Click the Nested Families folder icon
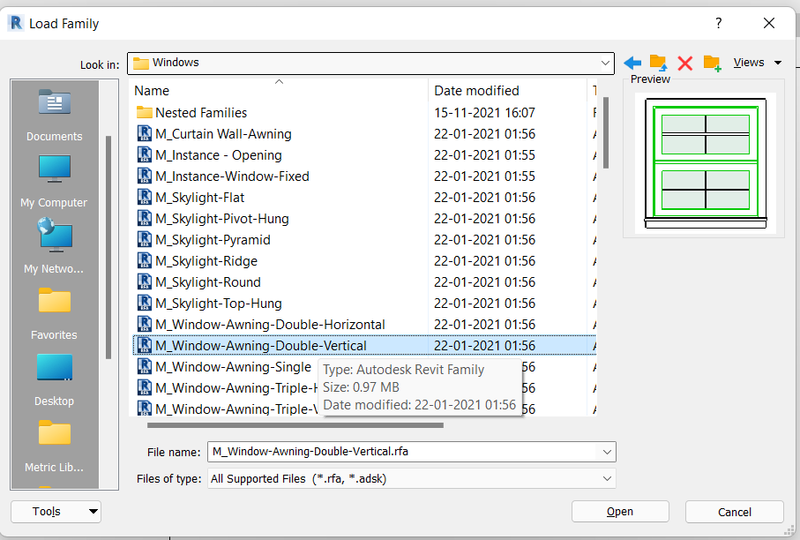This screenshot has height=540, width=800. 144,112
